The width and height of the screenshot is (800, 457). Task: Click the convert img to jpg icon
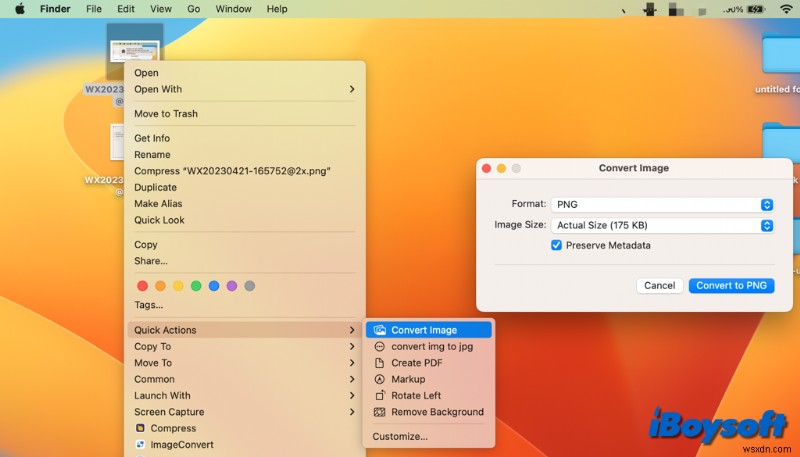point(379,346)
